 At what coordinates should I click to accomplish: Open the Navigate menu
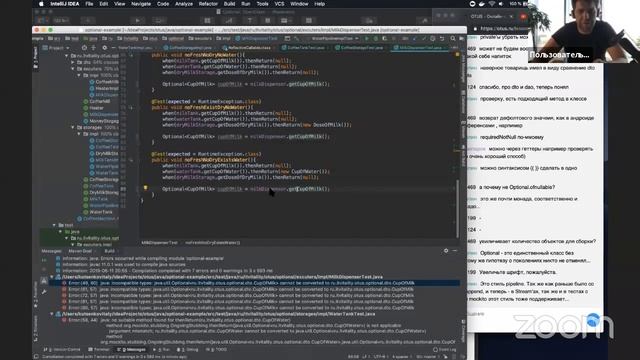[141, 4]
